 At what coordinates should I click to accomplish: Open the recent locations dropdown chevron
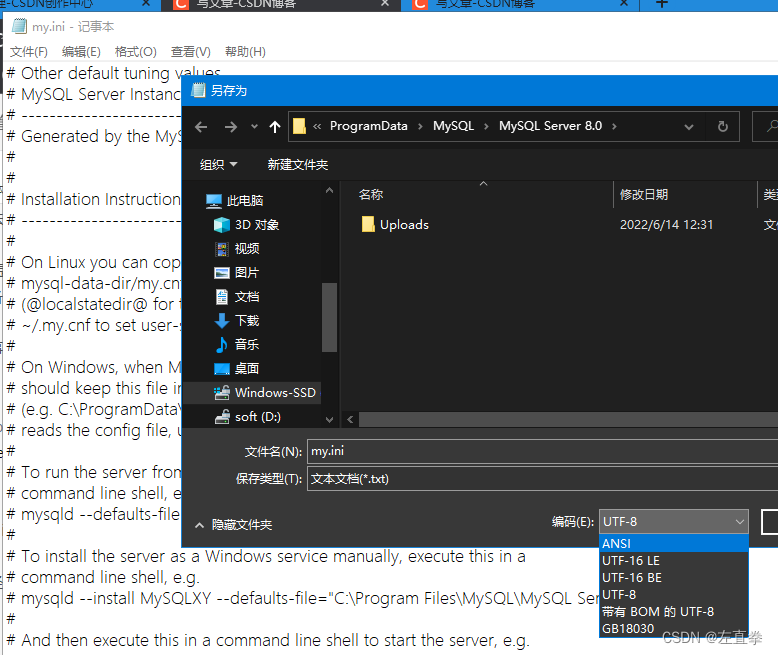[255, 127]
